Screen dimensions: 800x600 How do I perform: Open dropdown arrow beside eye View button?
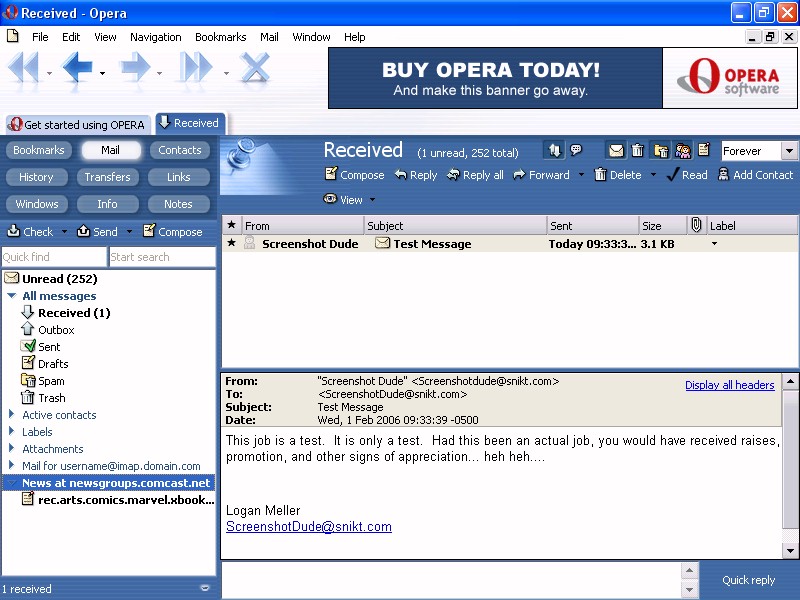pyautogui.click(x=372, y=199)
